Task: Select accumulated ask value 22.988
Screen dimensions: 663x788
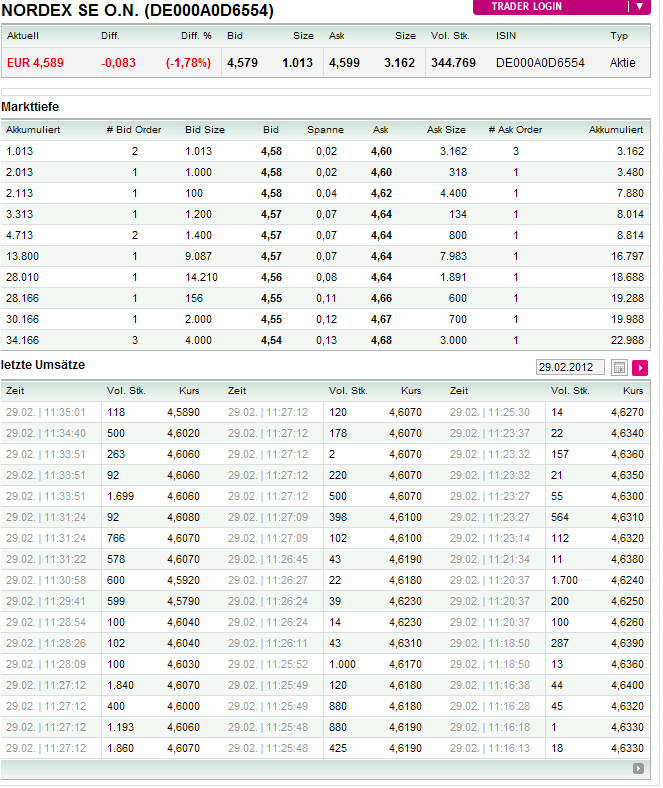Action: coord(627,340)
